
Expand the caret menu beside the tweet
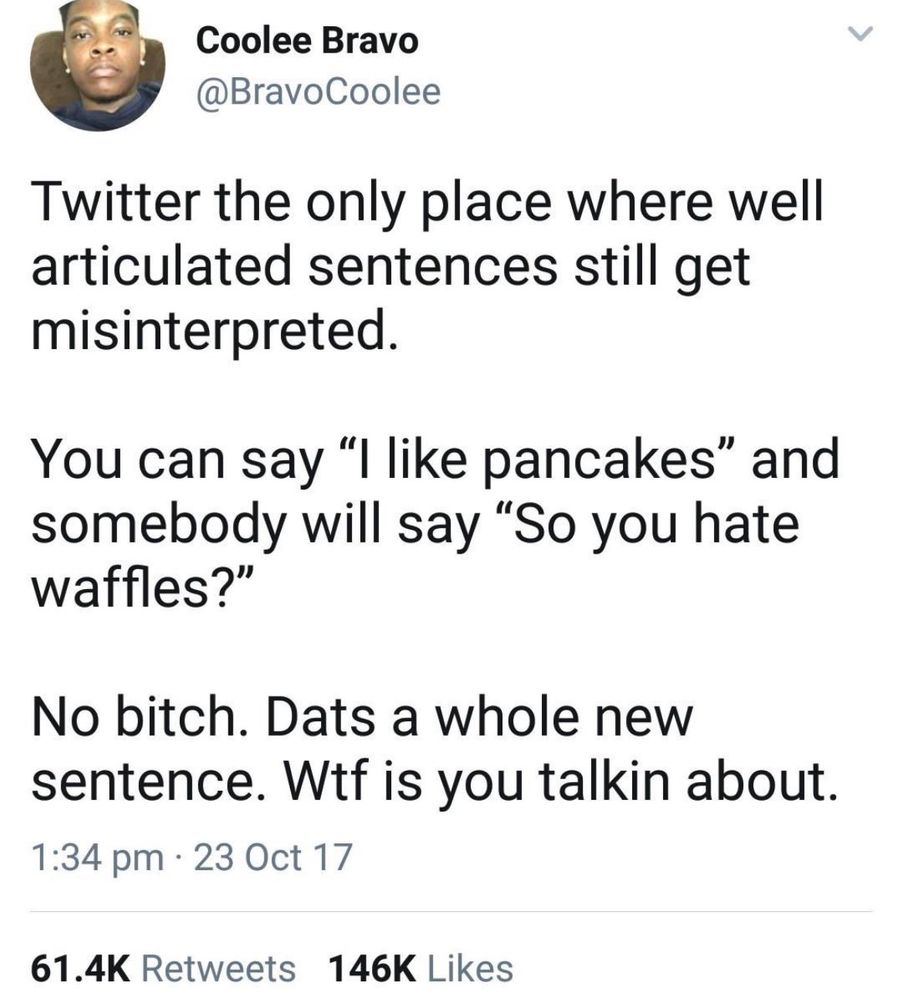(x=861, y=32)
